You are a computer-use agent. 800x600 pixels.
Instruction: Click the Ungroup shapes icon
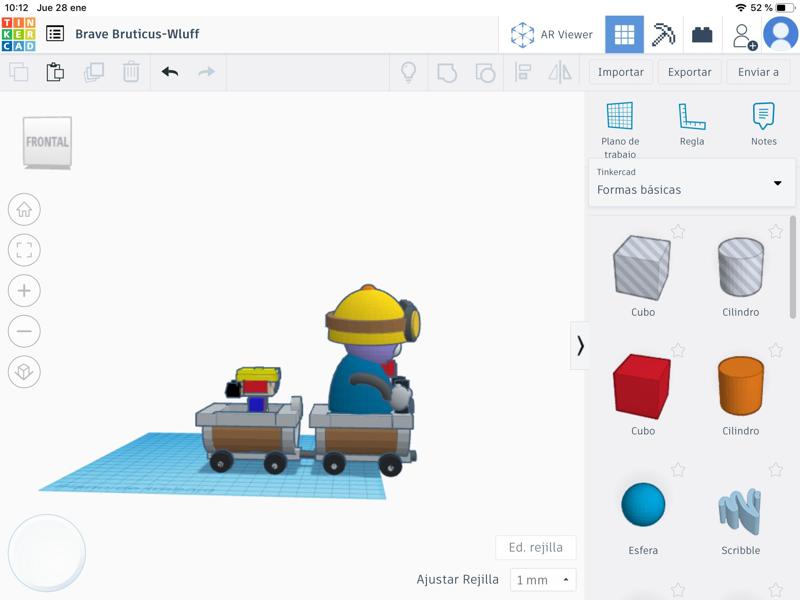point(485,72)
